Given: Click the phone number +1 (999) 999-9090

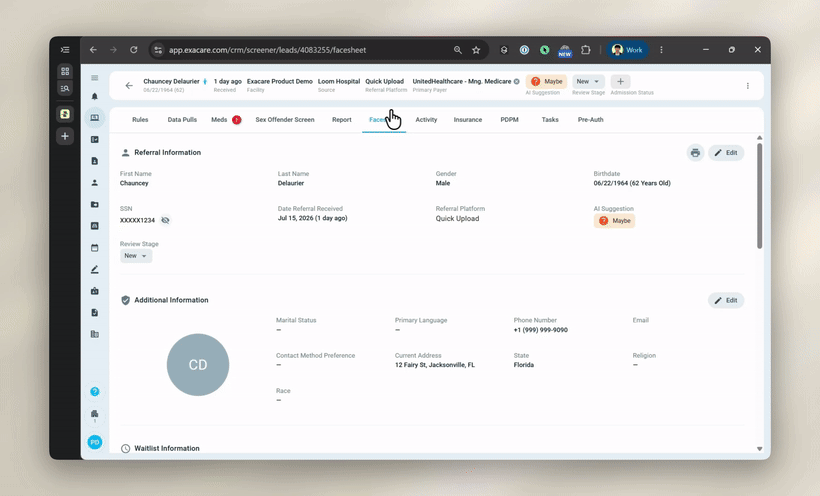Looking at the screenshot, I should tap(541, 330).
